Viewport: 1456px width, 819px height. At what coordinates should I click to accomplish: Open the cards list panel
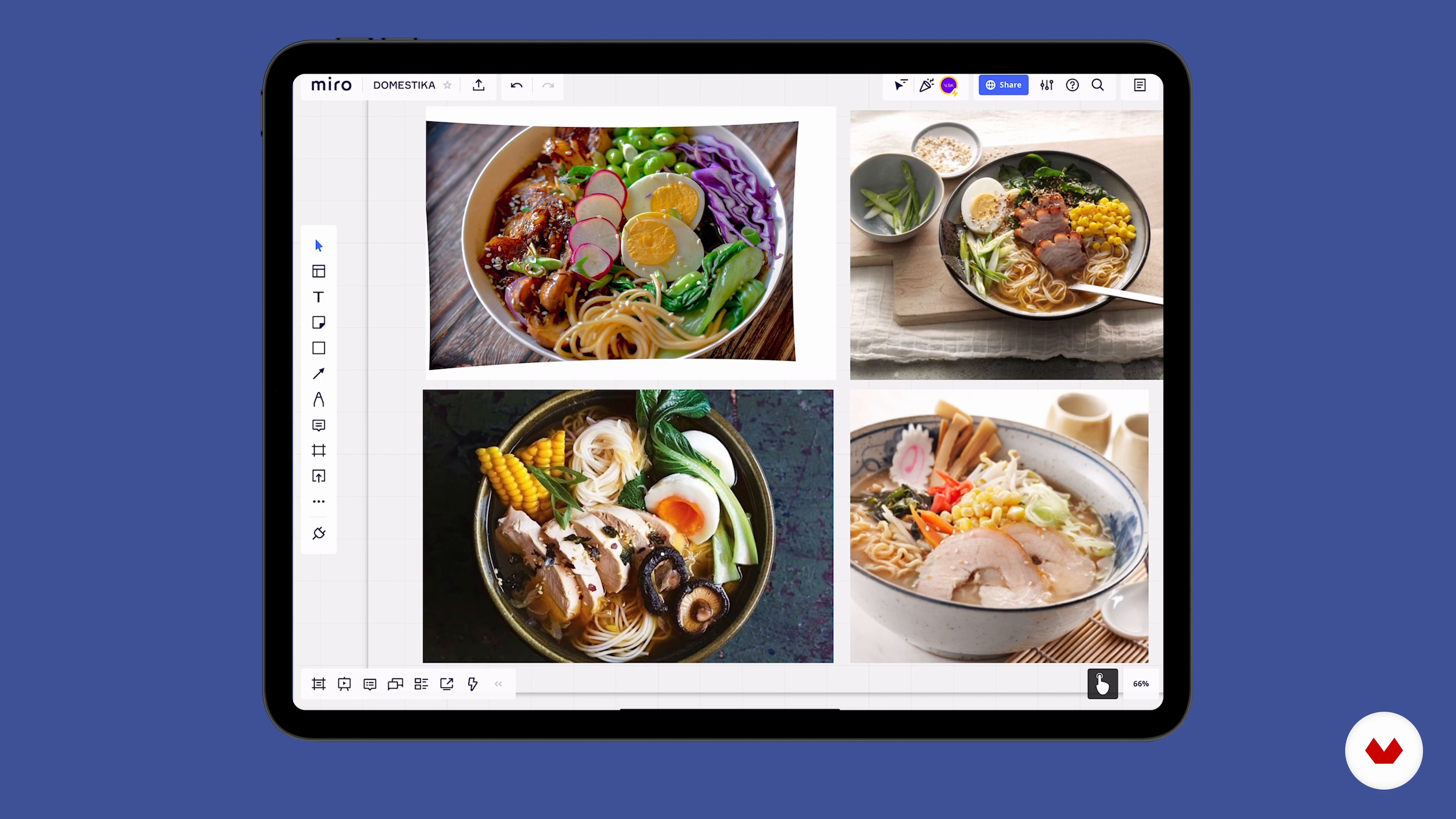coord(421,684)
